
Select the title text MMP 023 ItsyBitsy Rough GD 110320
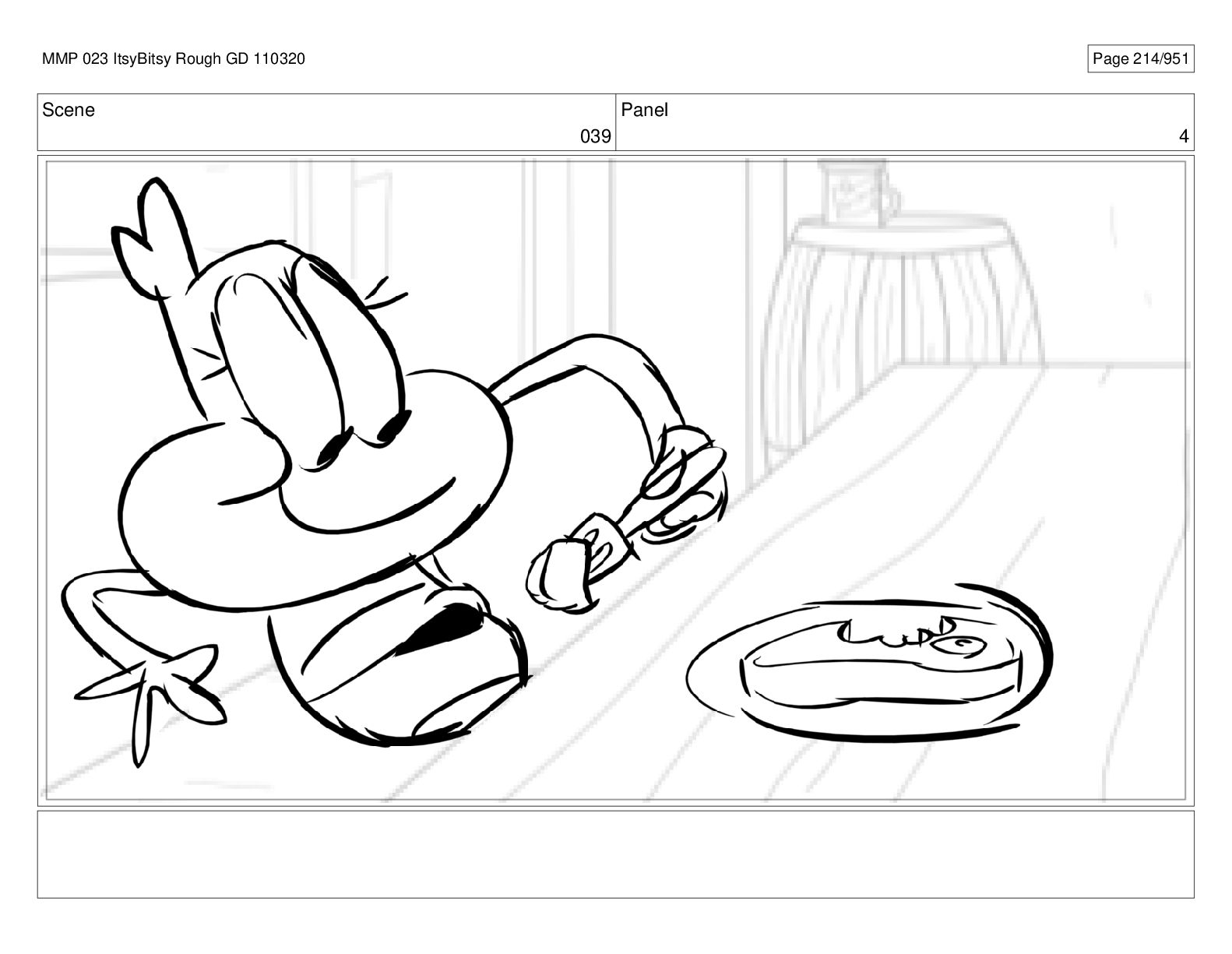click(174, 59)
